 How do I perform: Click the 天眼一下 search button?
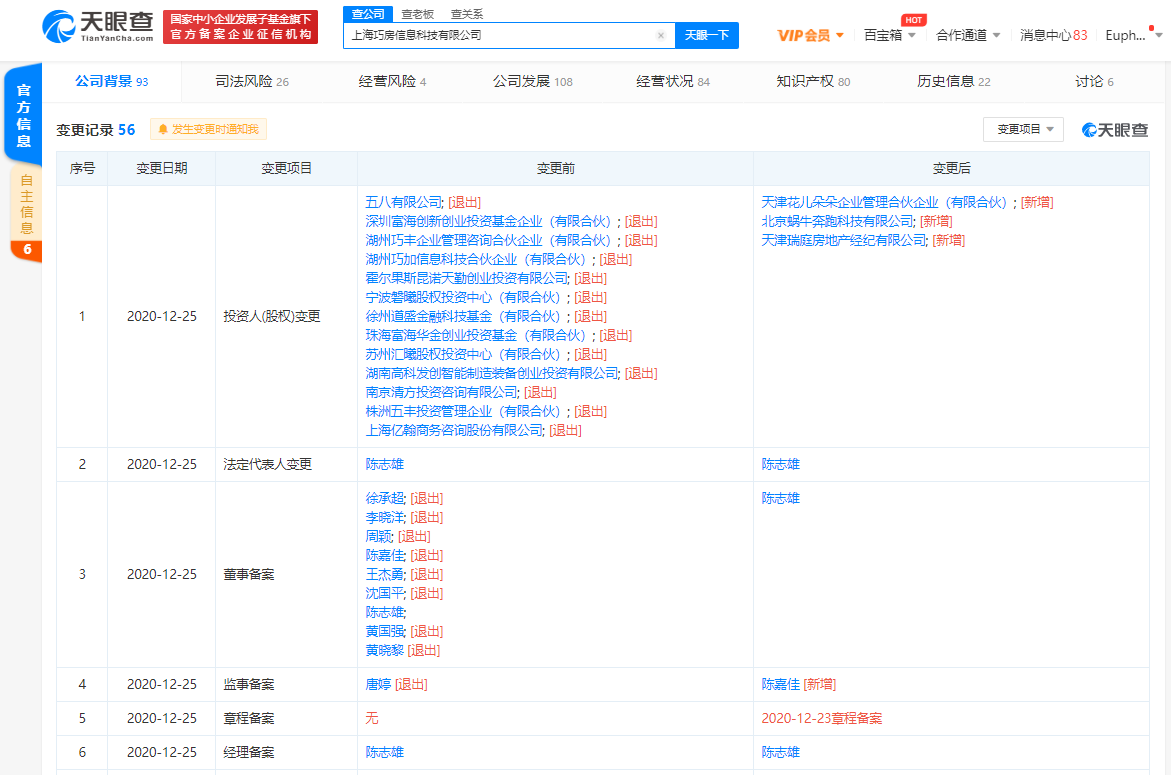pos(706,35)
